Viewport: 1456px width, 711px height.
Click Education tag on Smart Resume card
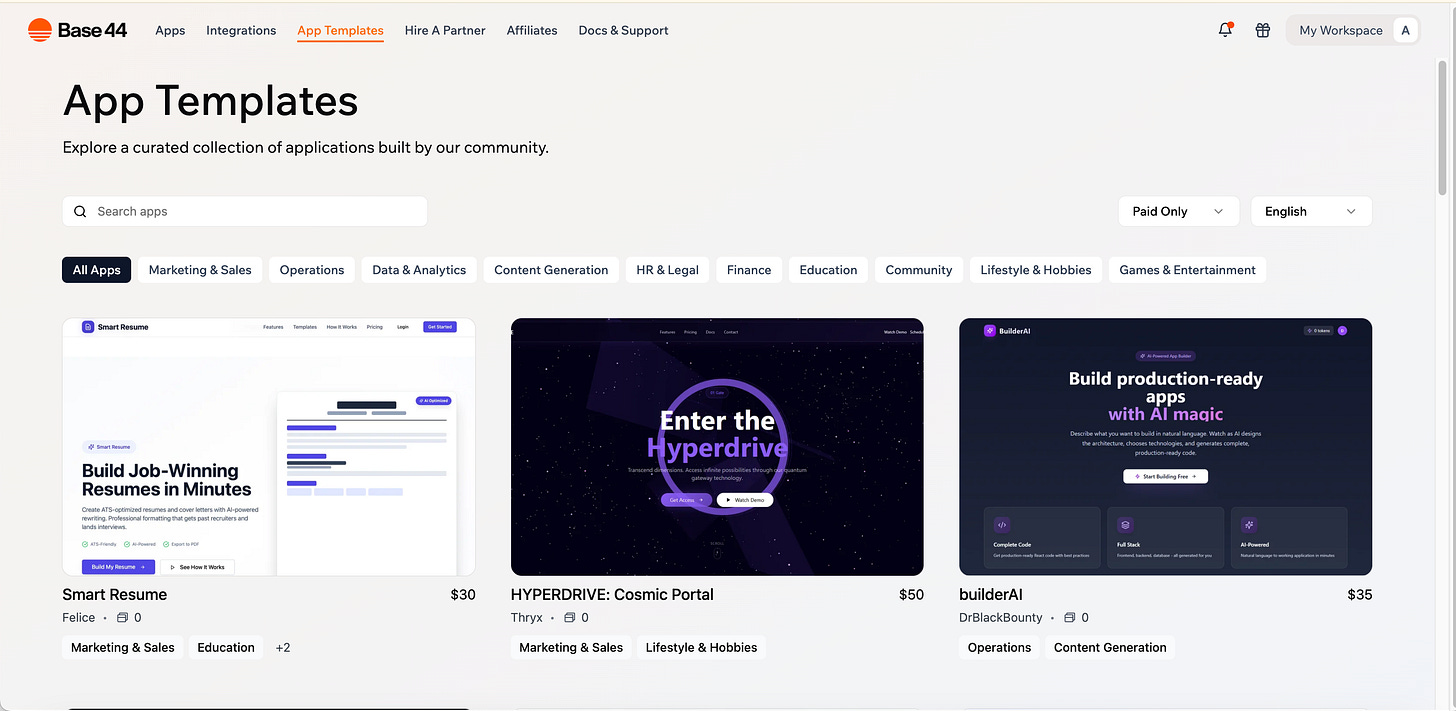point(226,647)
